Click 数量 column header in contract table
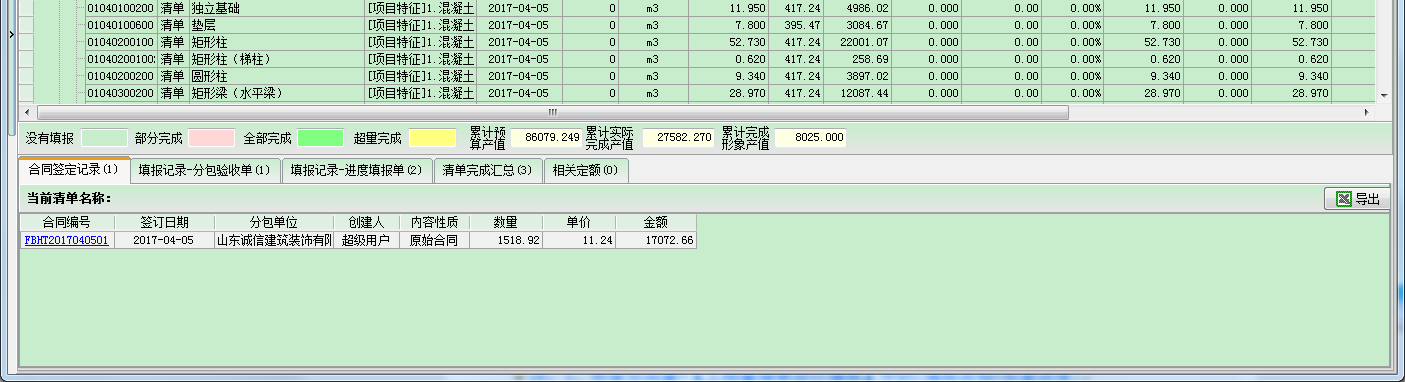This screenshot has height=382, width=1405. click(x=506, y=222)
